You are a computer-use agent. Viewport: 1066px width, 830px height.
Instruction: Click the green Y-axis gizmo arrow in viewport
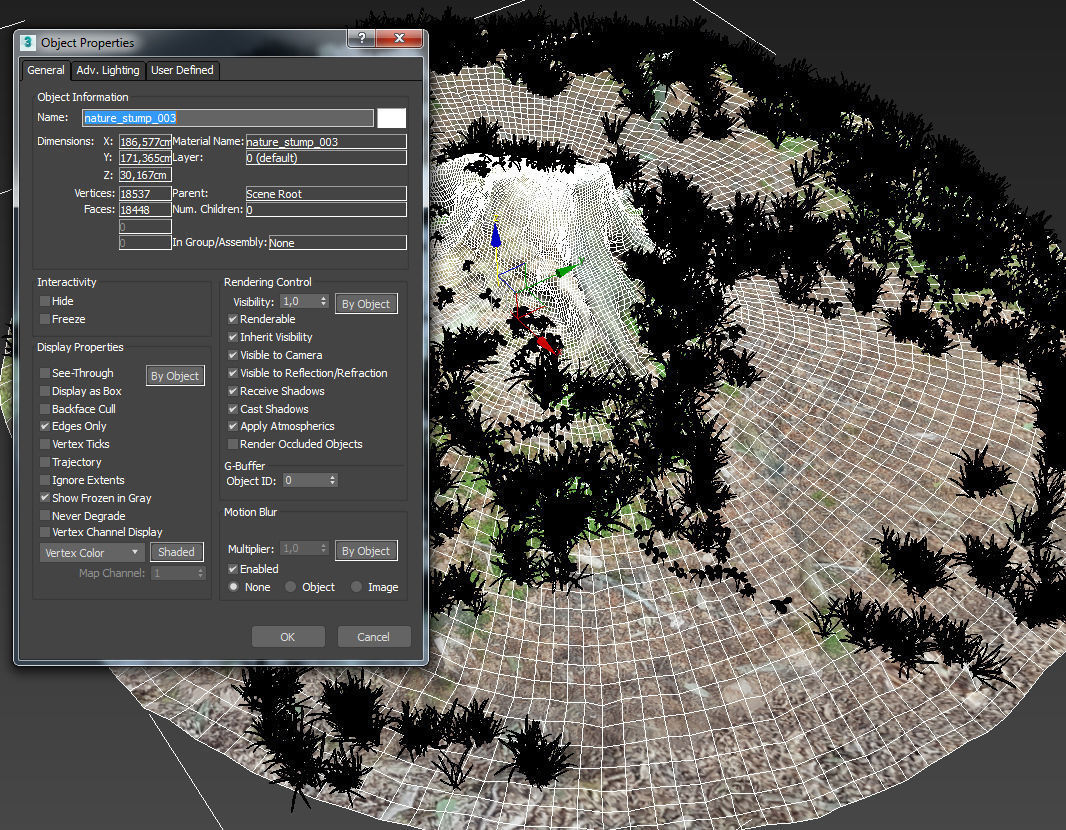click(x=568, y=269)
